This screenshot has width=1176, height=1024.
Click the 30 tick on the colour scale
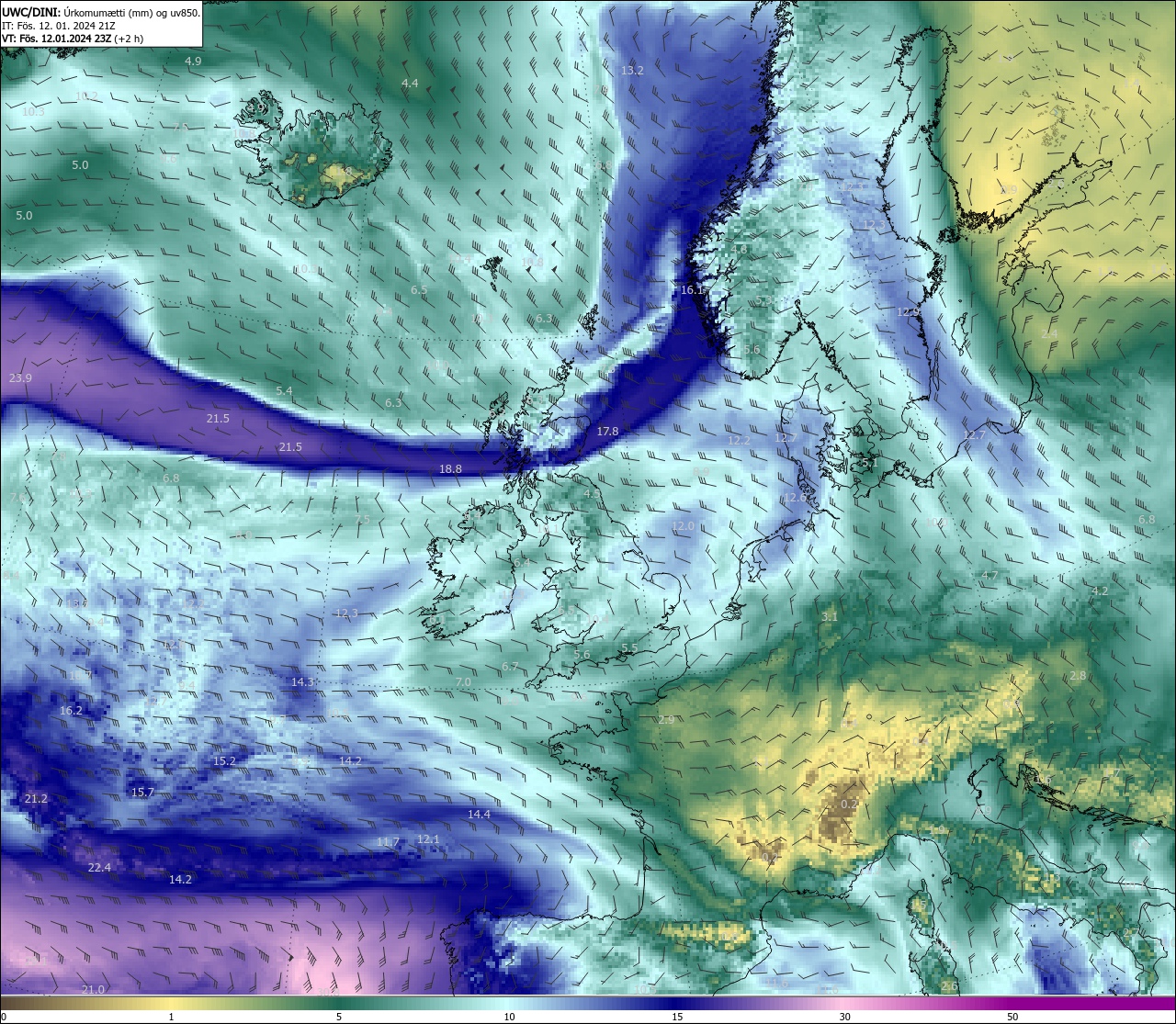844,1017
